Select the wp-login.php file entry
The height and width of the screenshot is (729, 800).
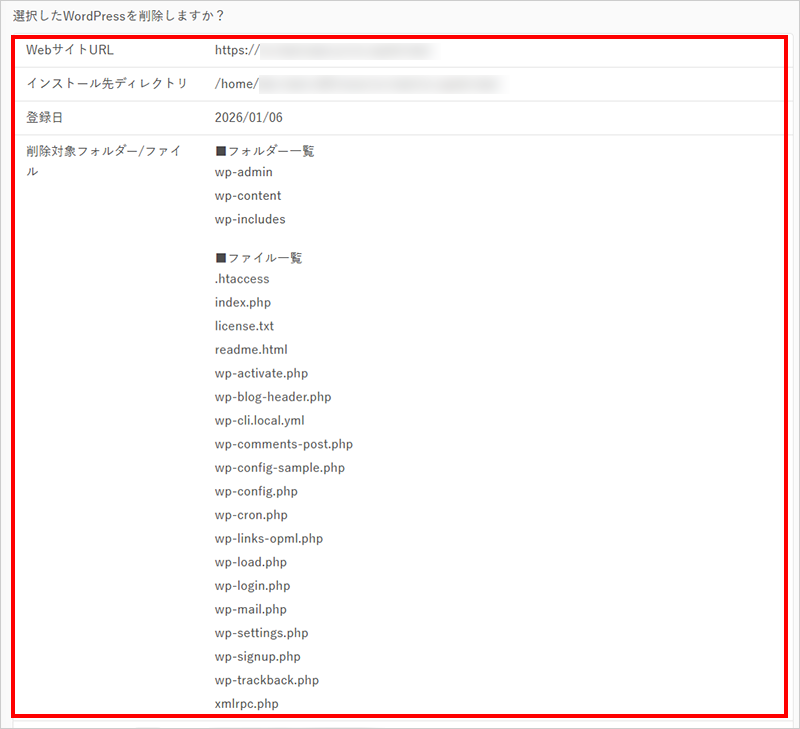pos(252,585)
